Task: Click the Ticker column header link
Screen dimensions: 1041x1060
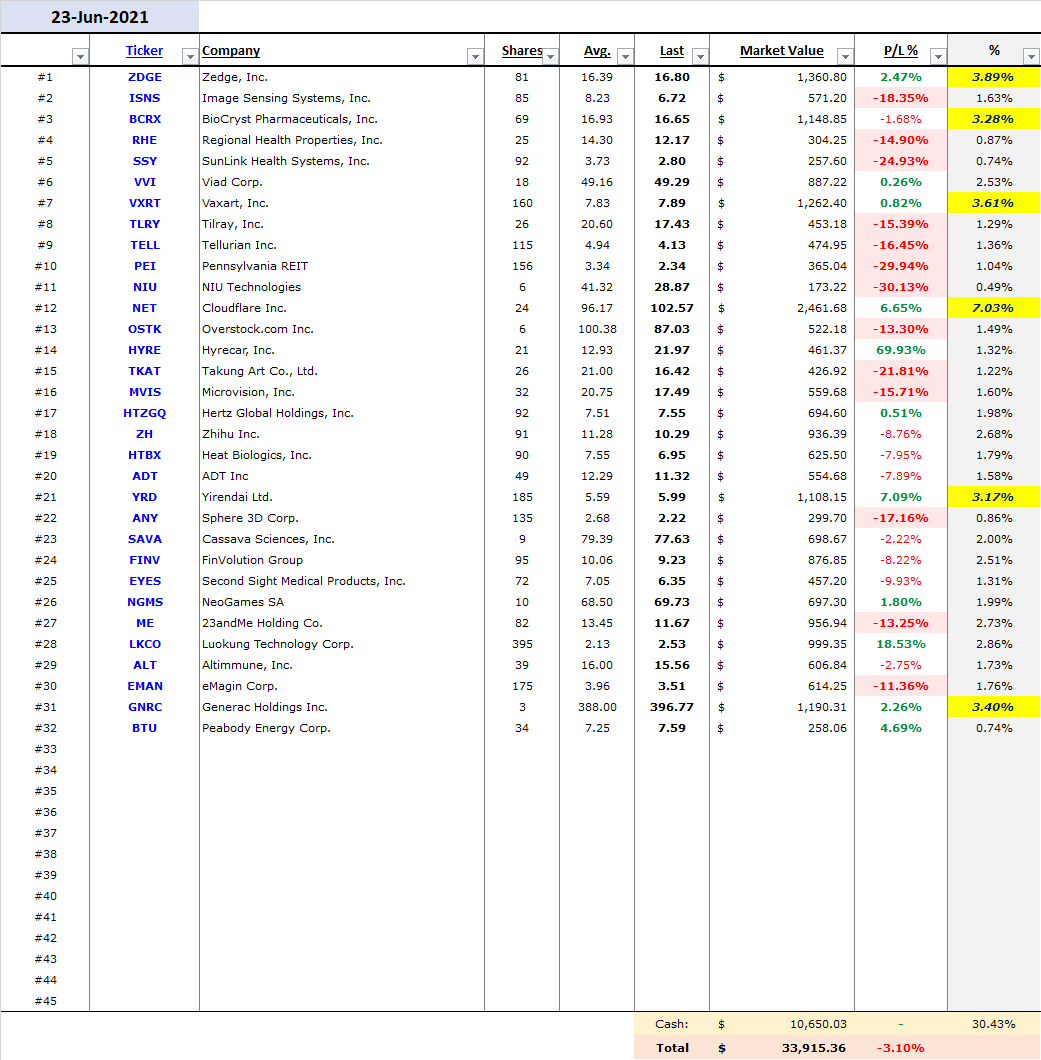Action: (144, 51)
